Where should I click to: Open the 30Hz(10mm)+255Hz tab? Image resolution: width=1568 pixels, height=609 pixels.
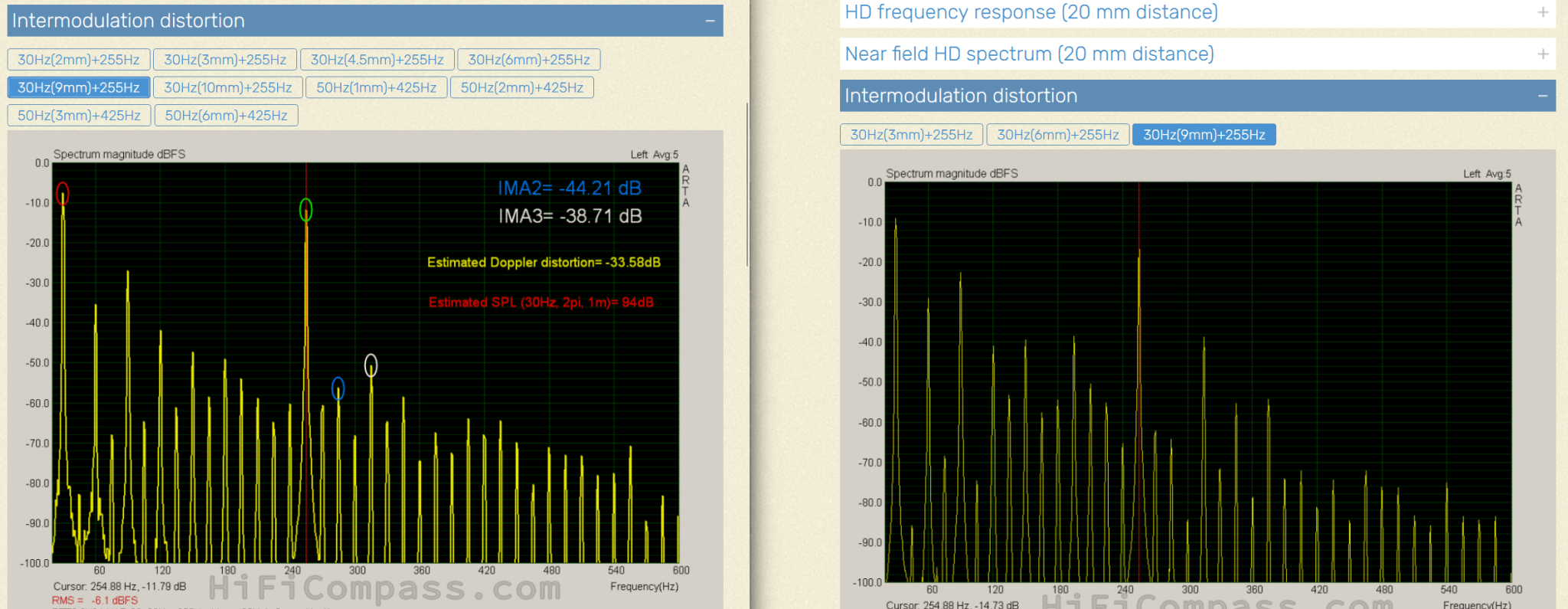(228, 87)
